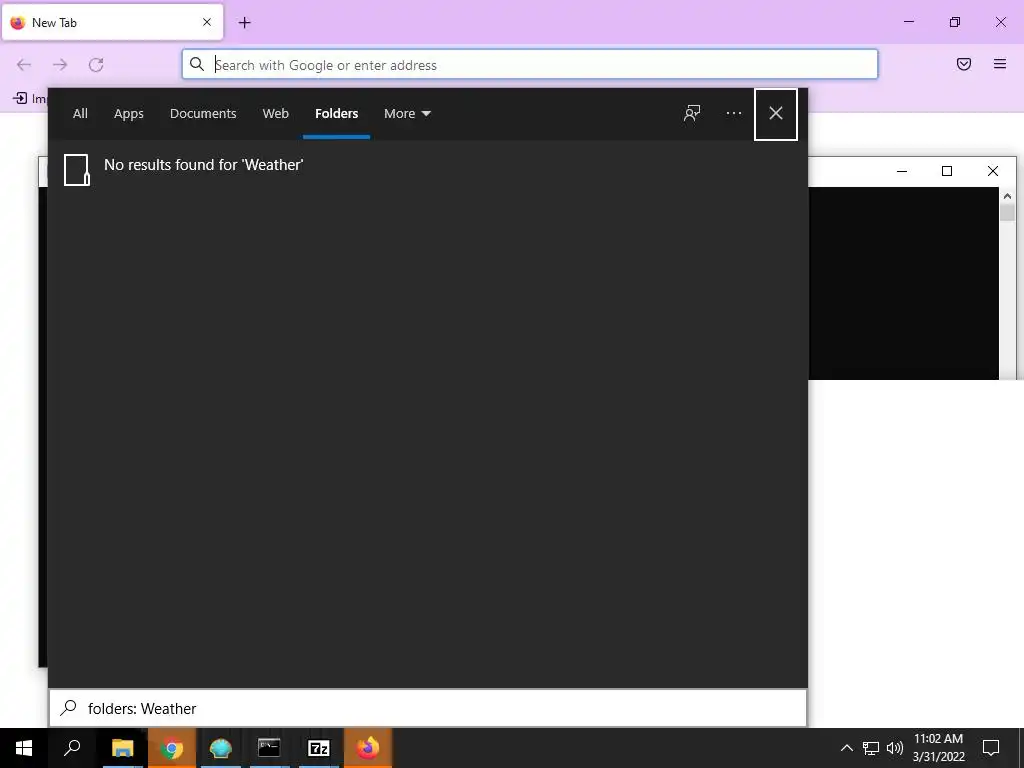Switch to the Web search tab
The image size is (1024, 768).
[276, 114]
